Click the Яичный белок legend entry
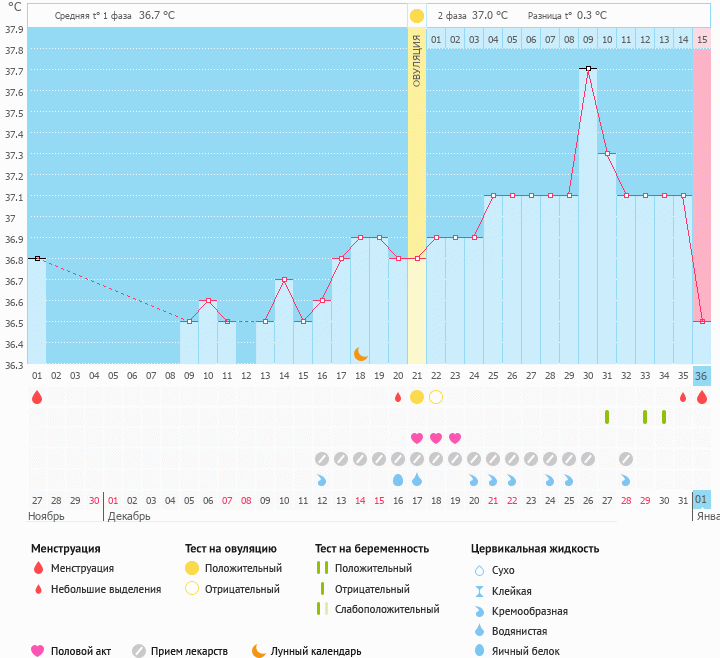720x658 pixels. point(530,651)
